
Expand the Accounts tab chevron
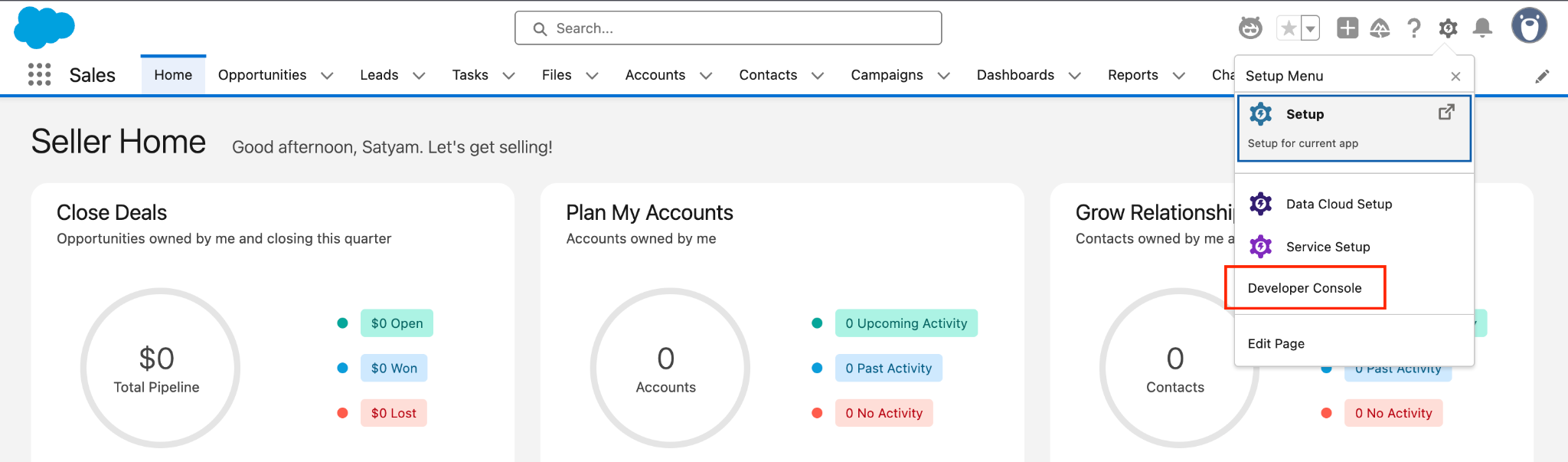point(706,76)
